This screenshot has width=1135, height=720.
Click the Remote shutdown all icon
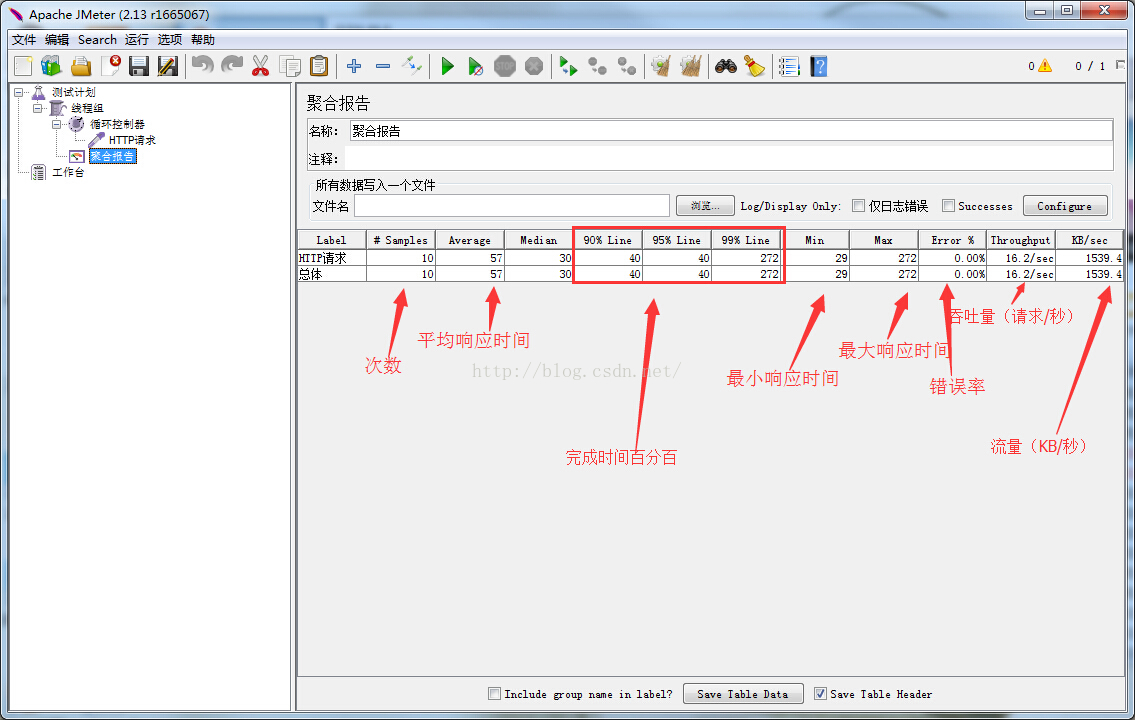tap(626, 67)
